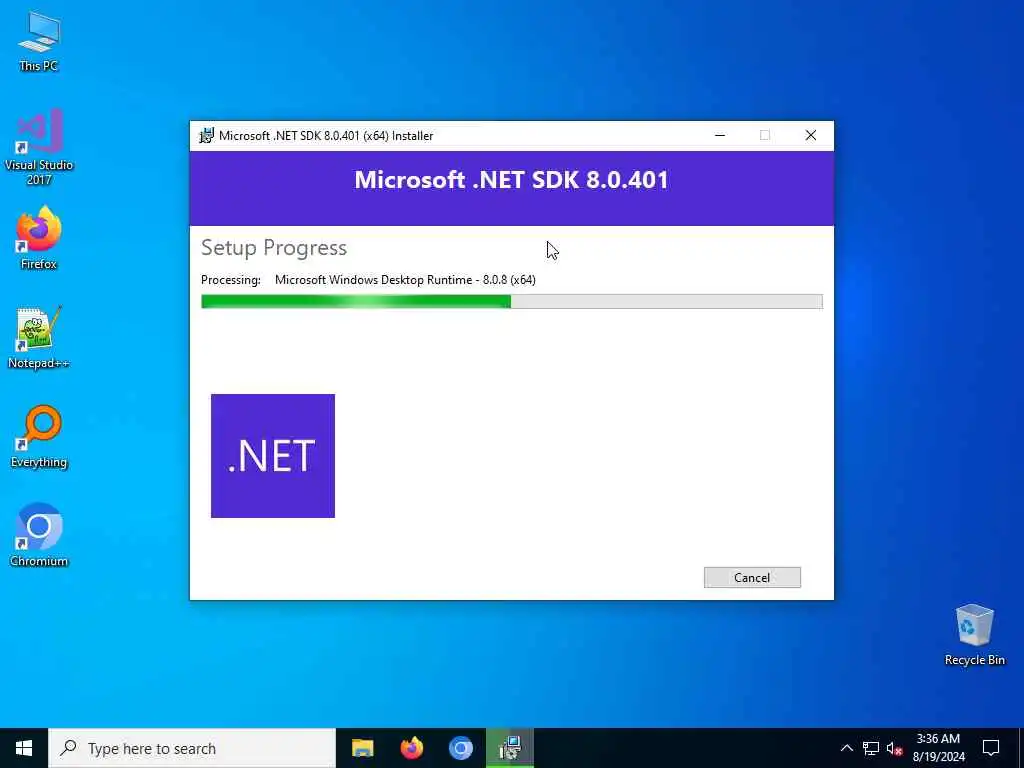Cancel the .NET SDK installation
1024x768 pixels.
[752, 577]
